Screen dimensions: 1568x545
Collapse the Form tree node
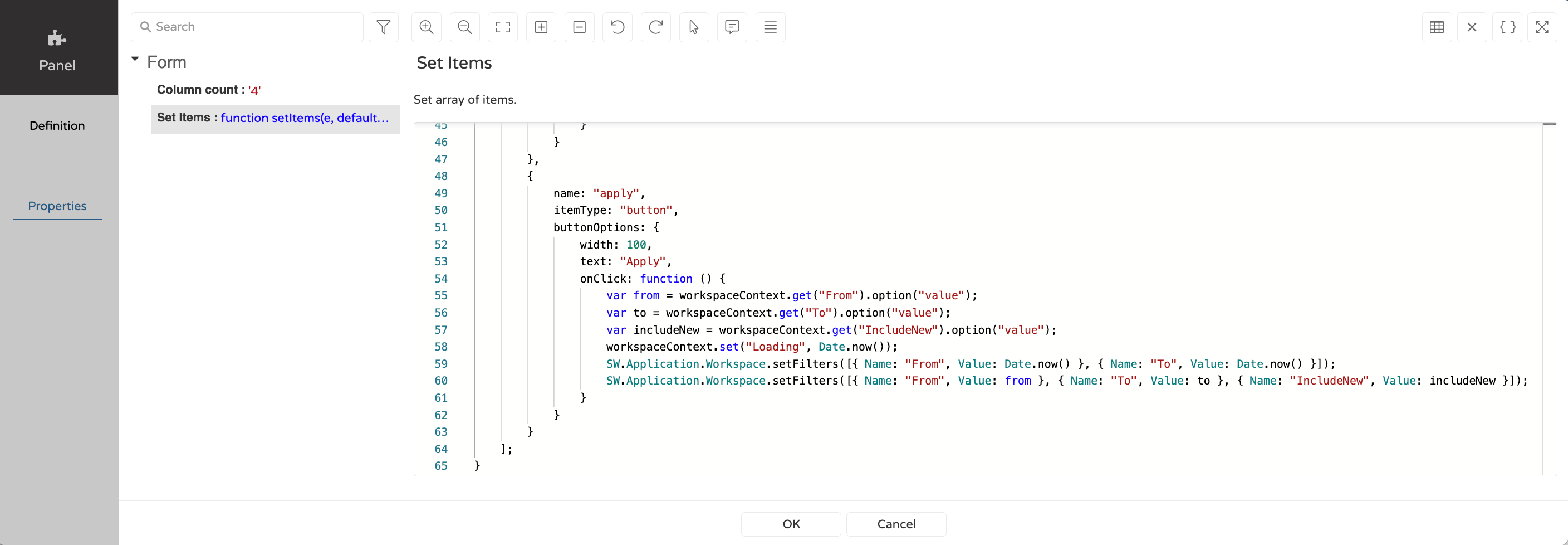[135, 60]
